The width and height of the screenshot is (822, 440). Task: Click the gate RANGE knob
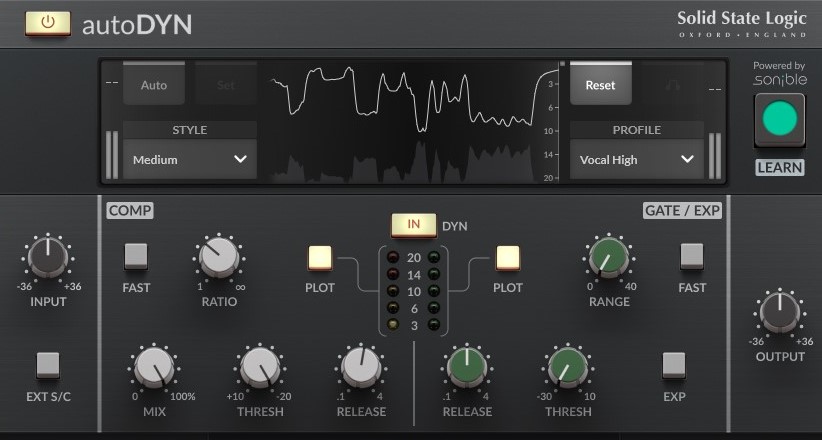point(609,258)
